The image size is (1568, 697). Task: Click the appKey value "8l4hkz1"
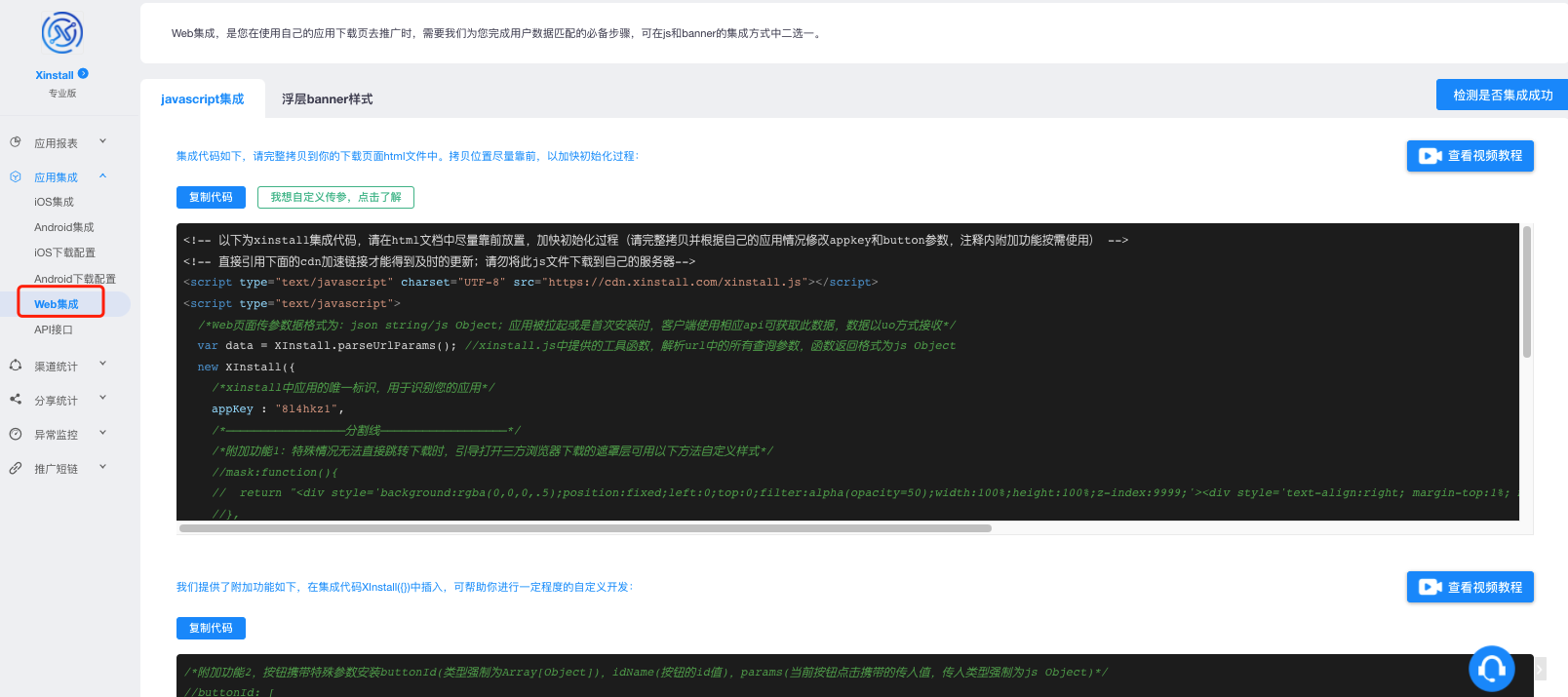pyautogui.click(x=305, y=409)
